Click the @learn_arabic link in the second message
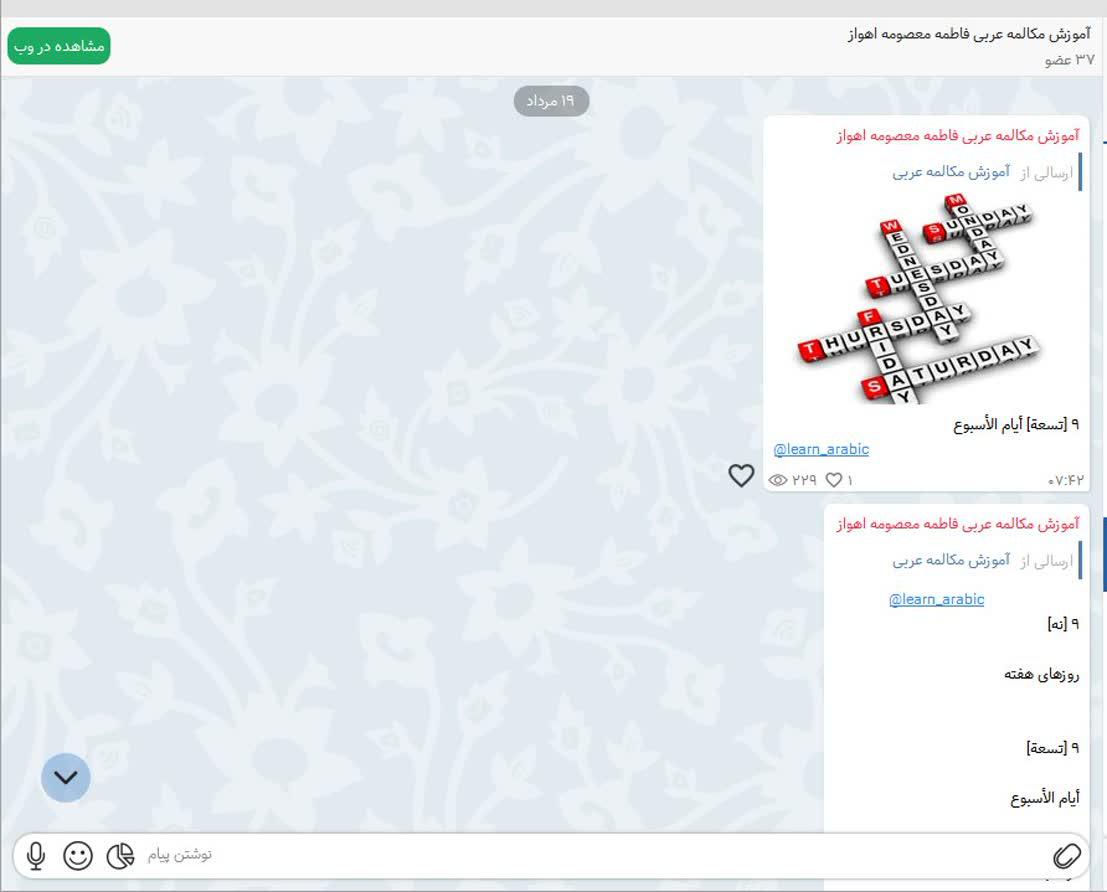The width and height of the screenshot is (1107, 892). pyautogui.click(x=936, y=599)
